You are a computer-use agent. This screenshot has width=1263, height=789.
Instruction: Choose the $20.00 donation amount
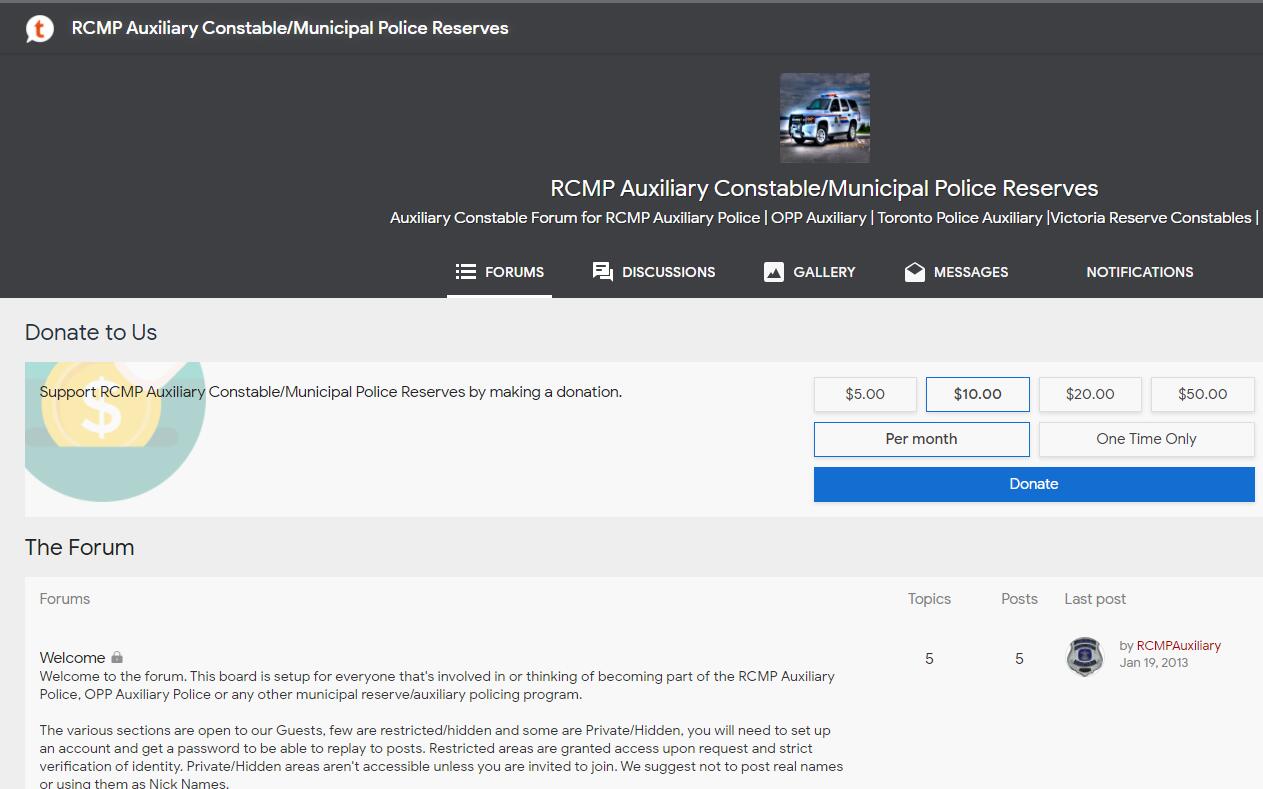pos(1090,394)
